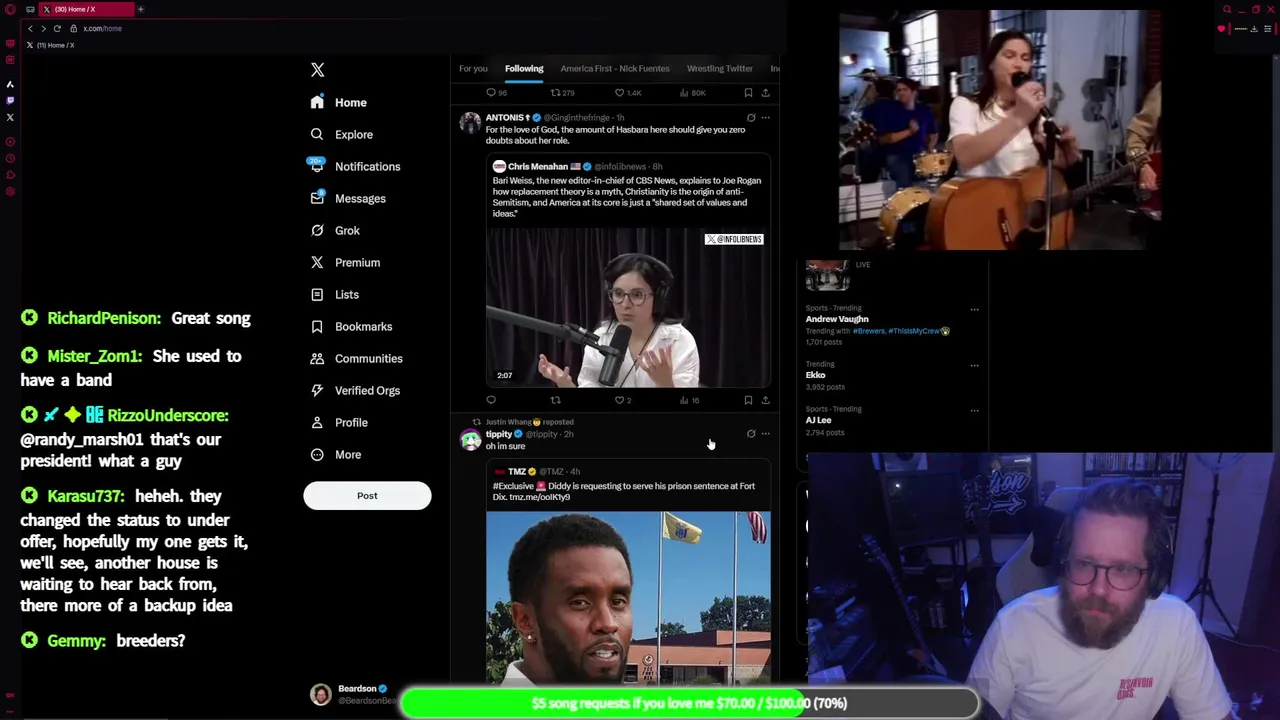Viewport: 1280px width, 720px height.
Task: Open Premium in the sidebar
Action: point(345,262)
